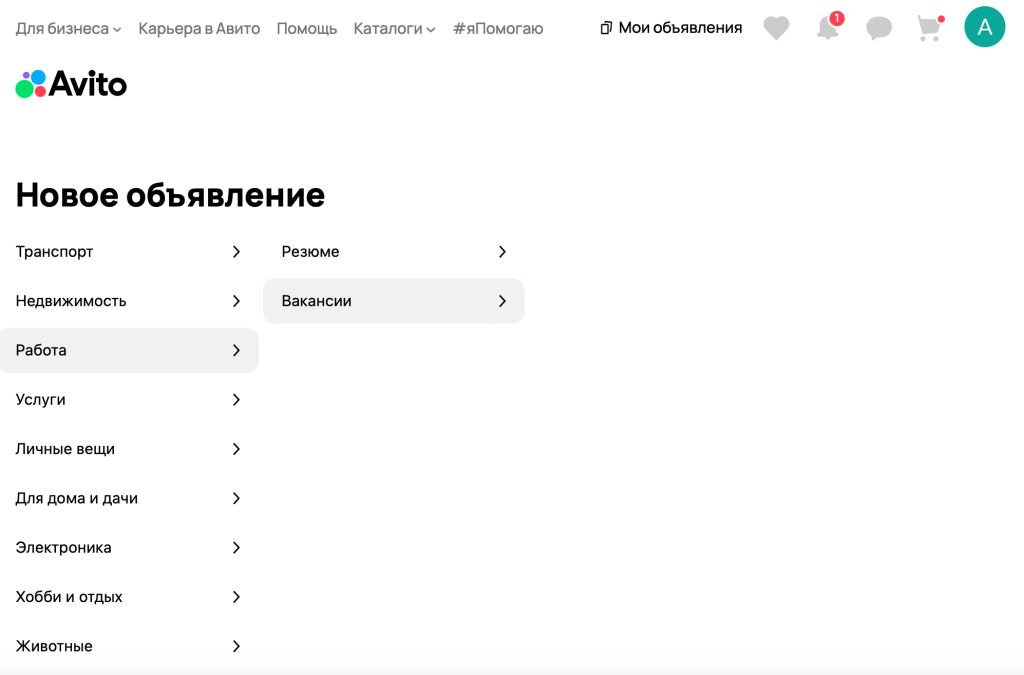Open the Каталоги dropdown
This screenshot has height=675, width=1024.
(394, 28)
